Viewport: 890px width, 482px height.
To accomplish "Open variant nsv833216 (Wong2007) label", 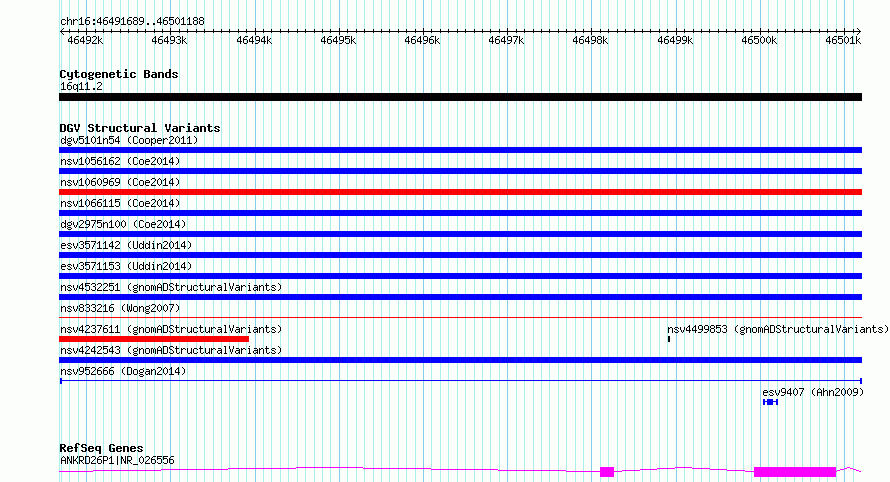I will pyautogui.click(x=120, y=308).
